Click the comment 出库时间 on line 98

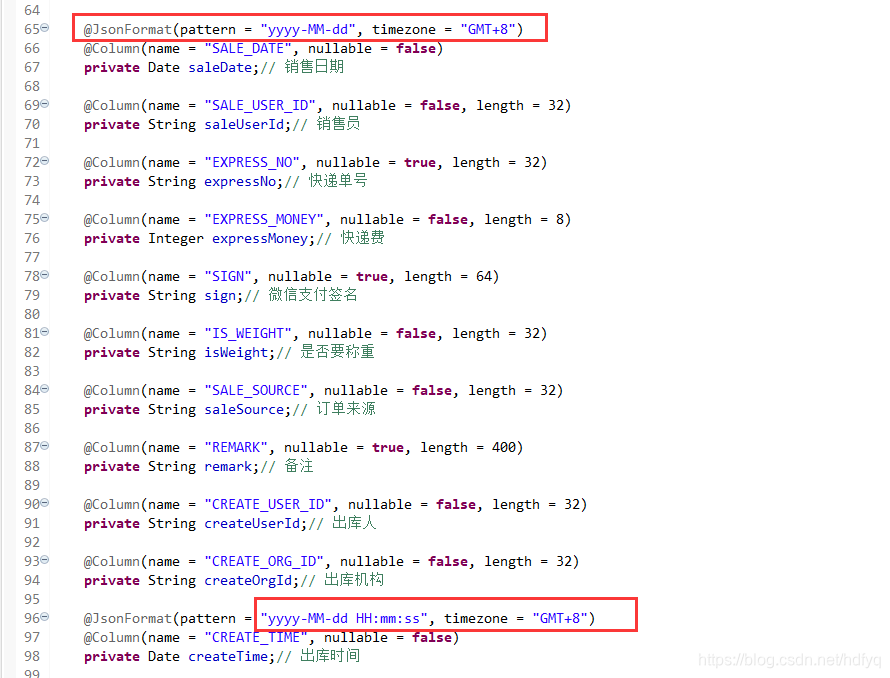330,656
